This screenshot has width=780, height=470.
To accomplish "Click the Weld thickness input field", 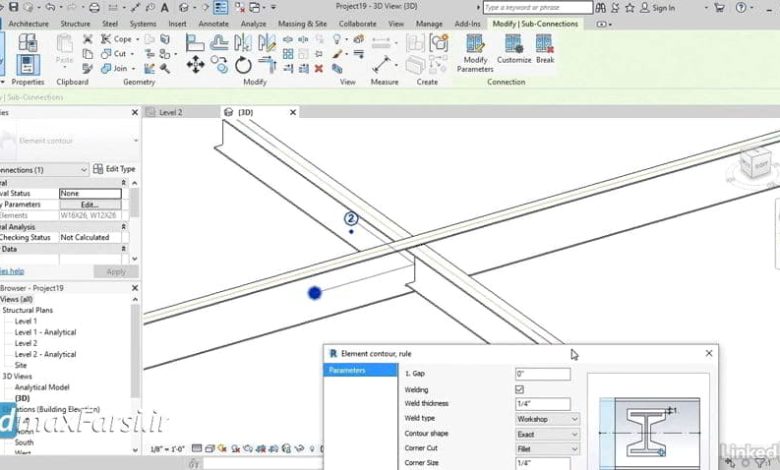I will 543,403.
